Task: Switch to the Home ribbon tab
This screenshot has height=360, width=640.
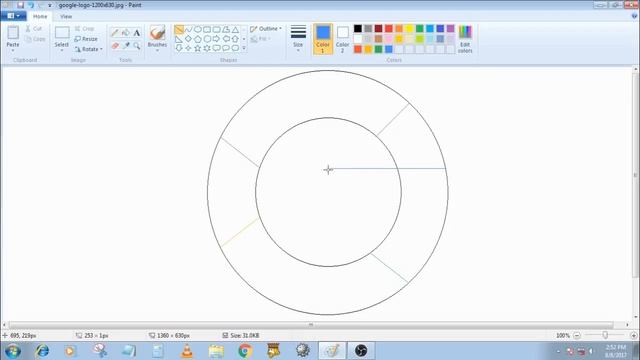Action: click(x=40, y=16)
